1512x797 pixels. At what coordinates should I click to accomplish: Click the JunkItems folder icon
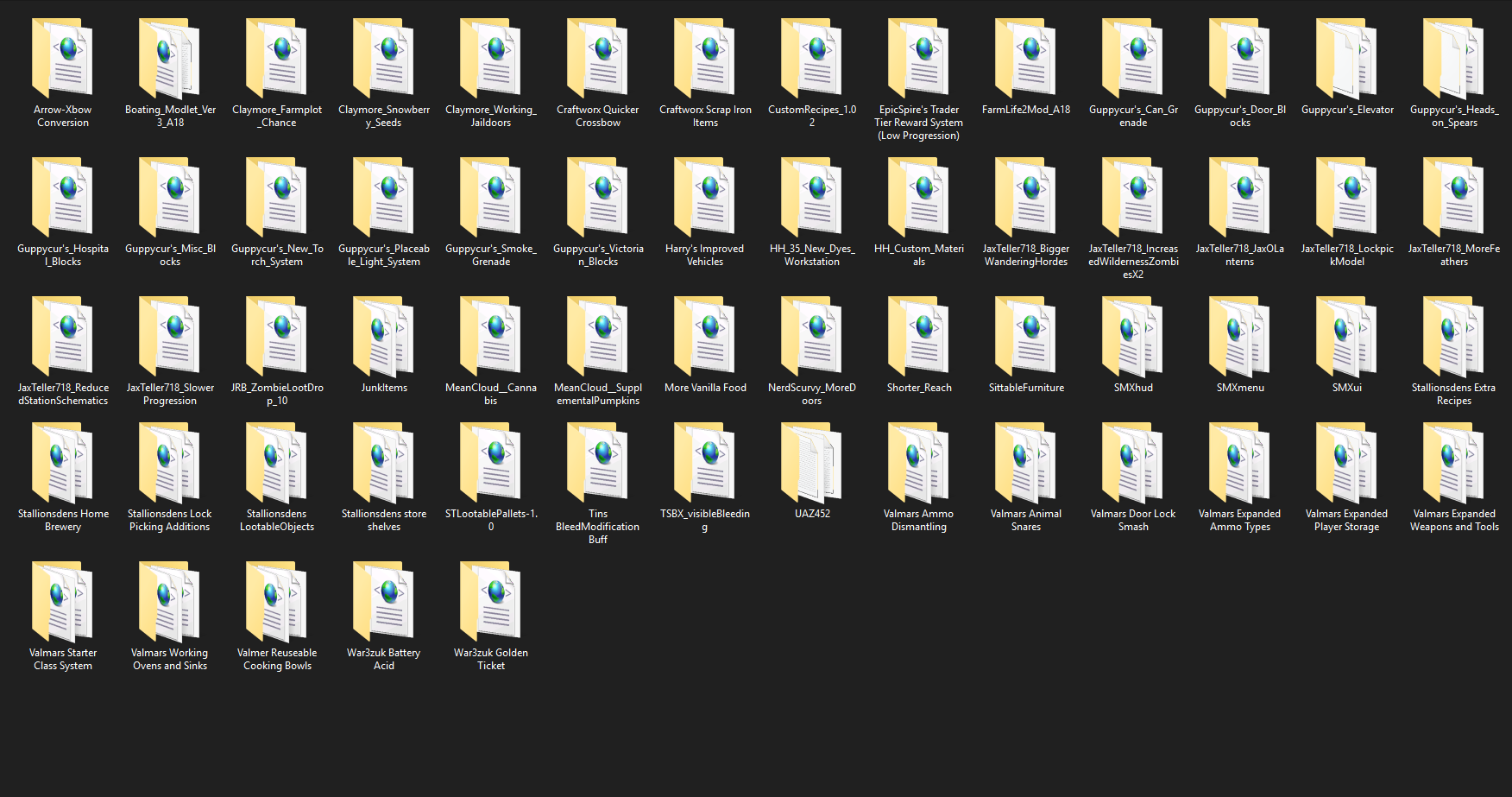tap(384, 337)
